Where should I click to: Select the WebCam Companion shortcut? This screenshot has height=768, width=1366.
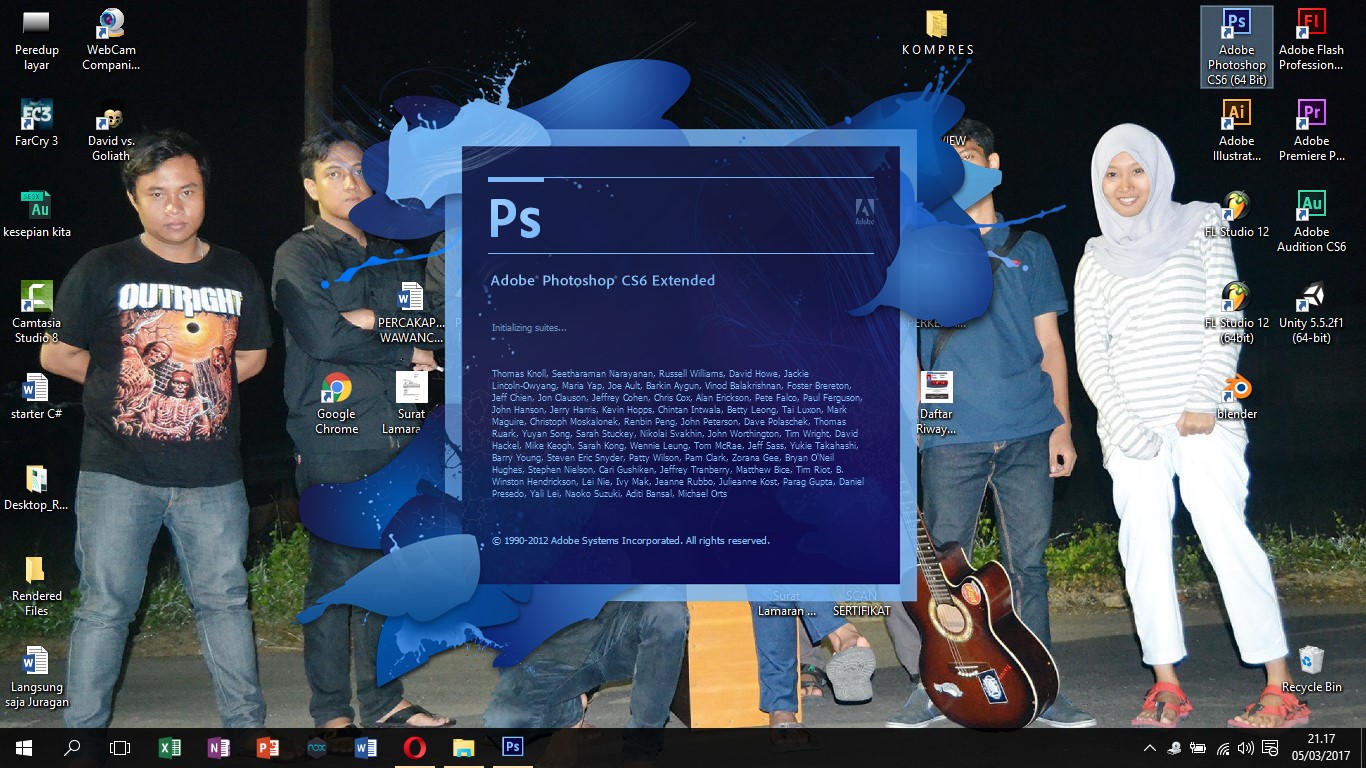pos(111,40)
